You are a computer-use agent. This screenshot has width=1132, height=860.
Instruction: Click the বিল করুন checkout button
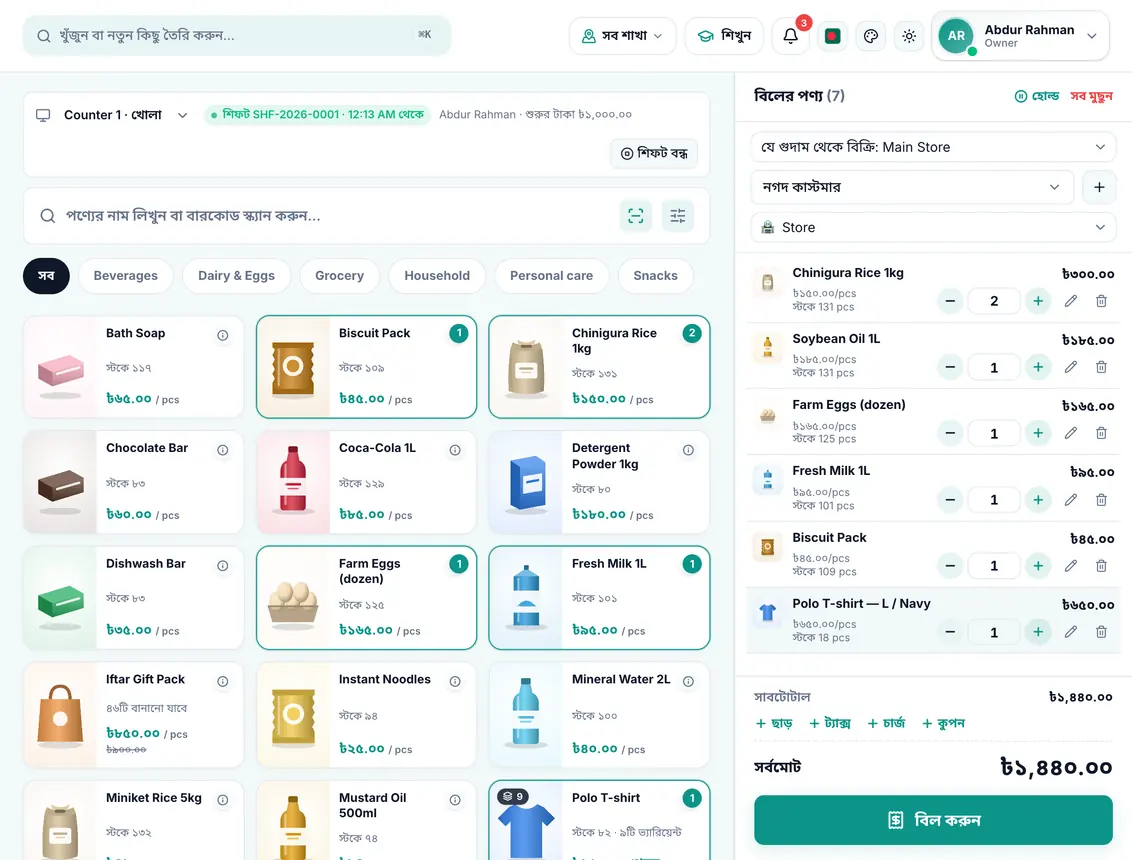pos(933,820)
